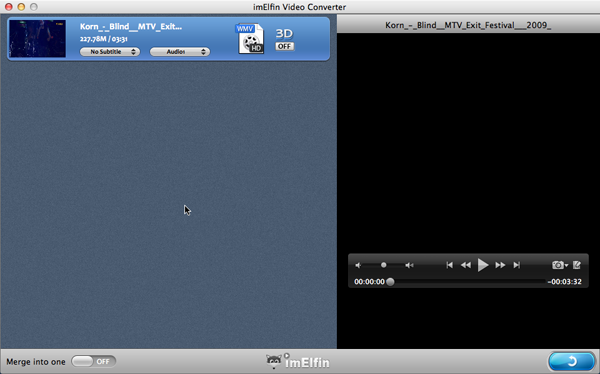The image size is (600, 374).
Task: Click the Korn_-_Blind__MTV_Exit... file name
Action: pos(131,26)
